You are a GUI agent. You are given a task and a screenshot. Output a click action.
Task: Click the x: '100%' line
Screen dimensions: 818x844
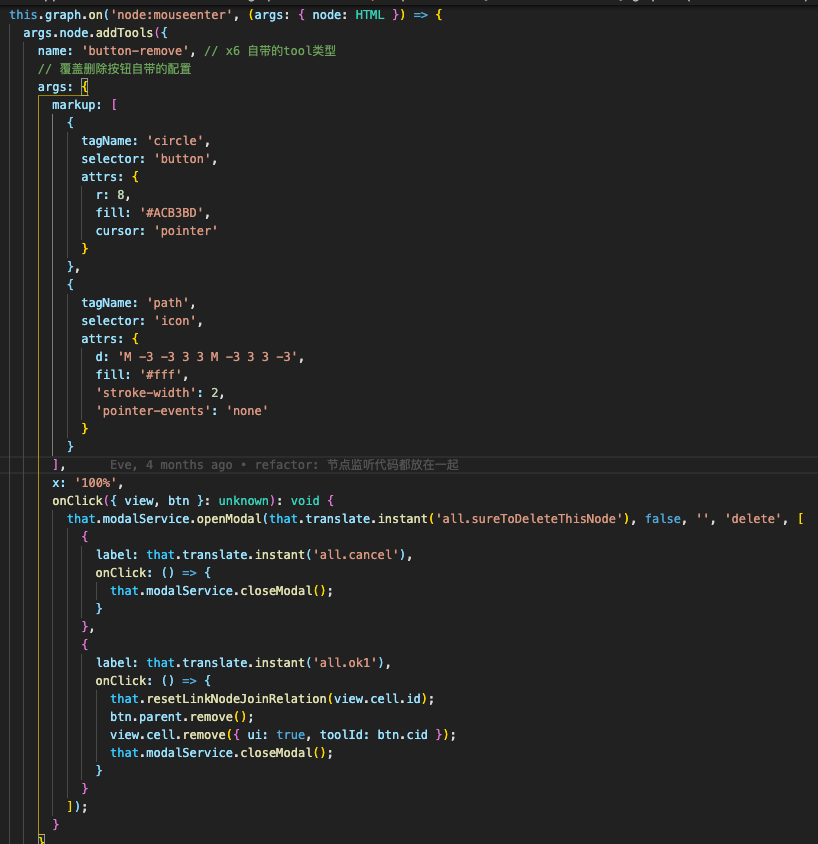pos(87,483)
